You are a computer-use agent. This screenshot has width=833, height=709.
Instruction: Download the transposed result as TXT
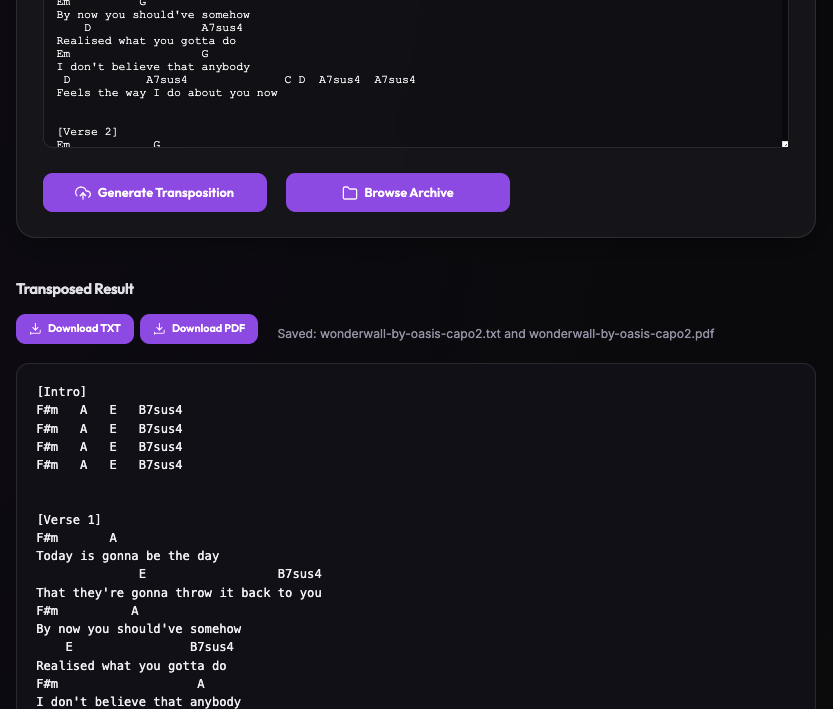tap(75, 329)
